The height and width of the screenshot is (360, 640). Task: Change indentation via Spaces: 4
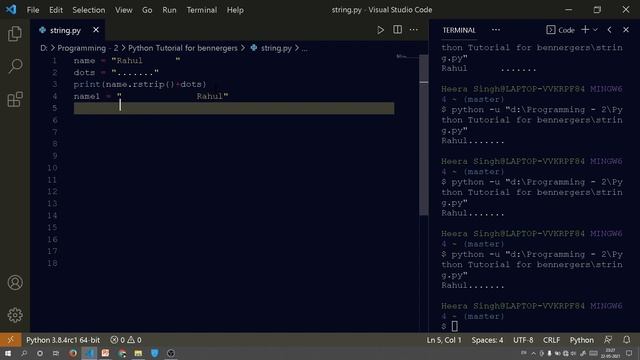click(487, 340)
